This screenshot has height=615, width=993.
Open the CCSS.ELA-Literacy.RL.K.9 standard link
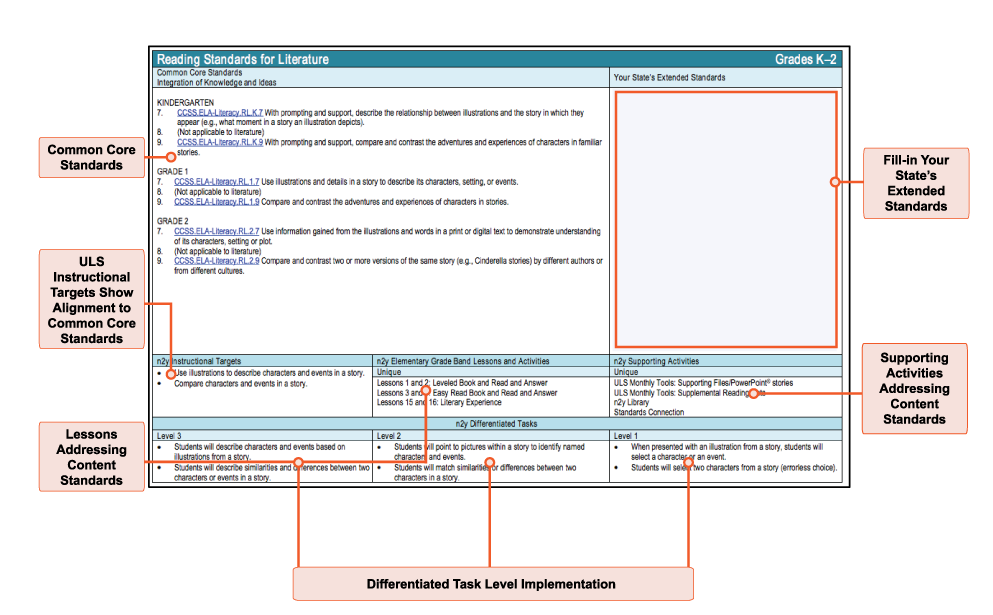coord(219,143)
